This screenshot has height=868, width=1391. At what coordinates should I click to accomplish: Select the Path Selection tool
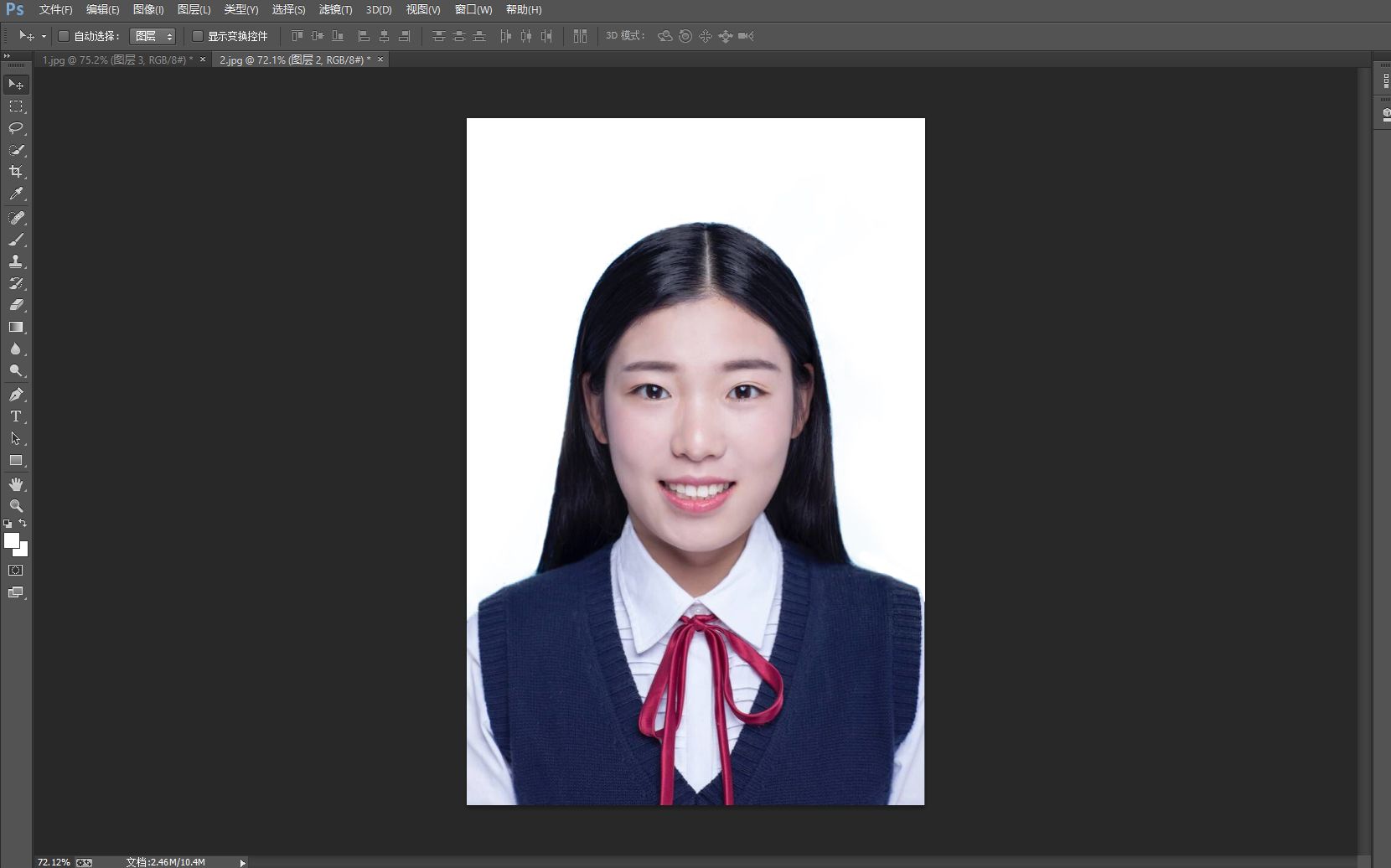click(x=16, y=438)
